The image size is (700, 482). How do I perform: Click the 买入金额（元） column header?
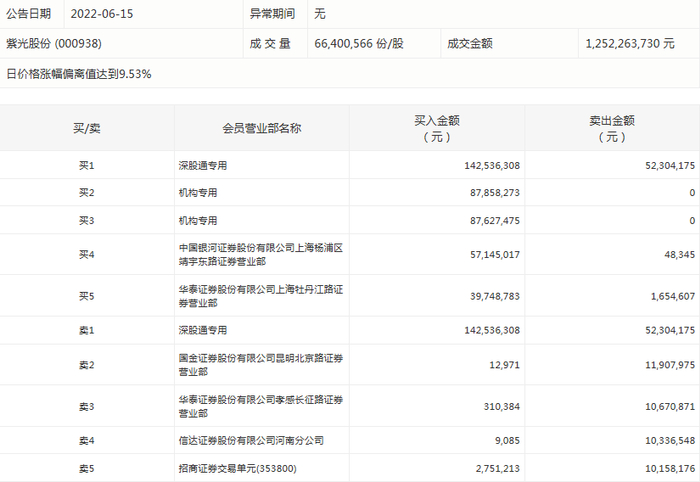(437, 129)
